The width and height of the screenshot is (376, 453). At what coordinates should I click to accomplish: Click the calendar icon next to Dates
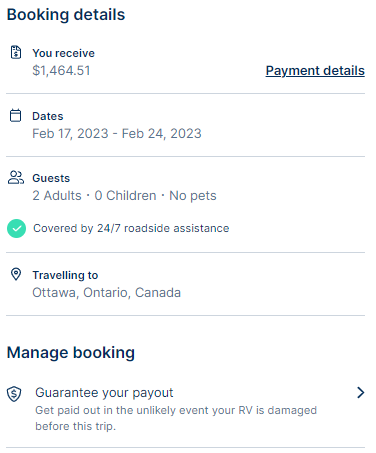click(15, 115)
